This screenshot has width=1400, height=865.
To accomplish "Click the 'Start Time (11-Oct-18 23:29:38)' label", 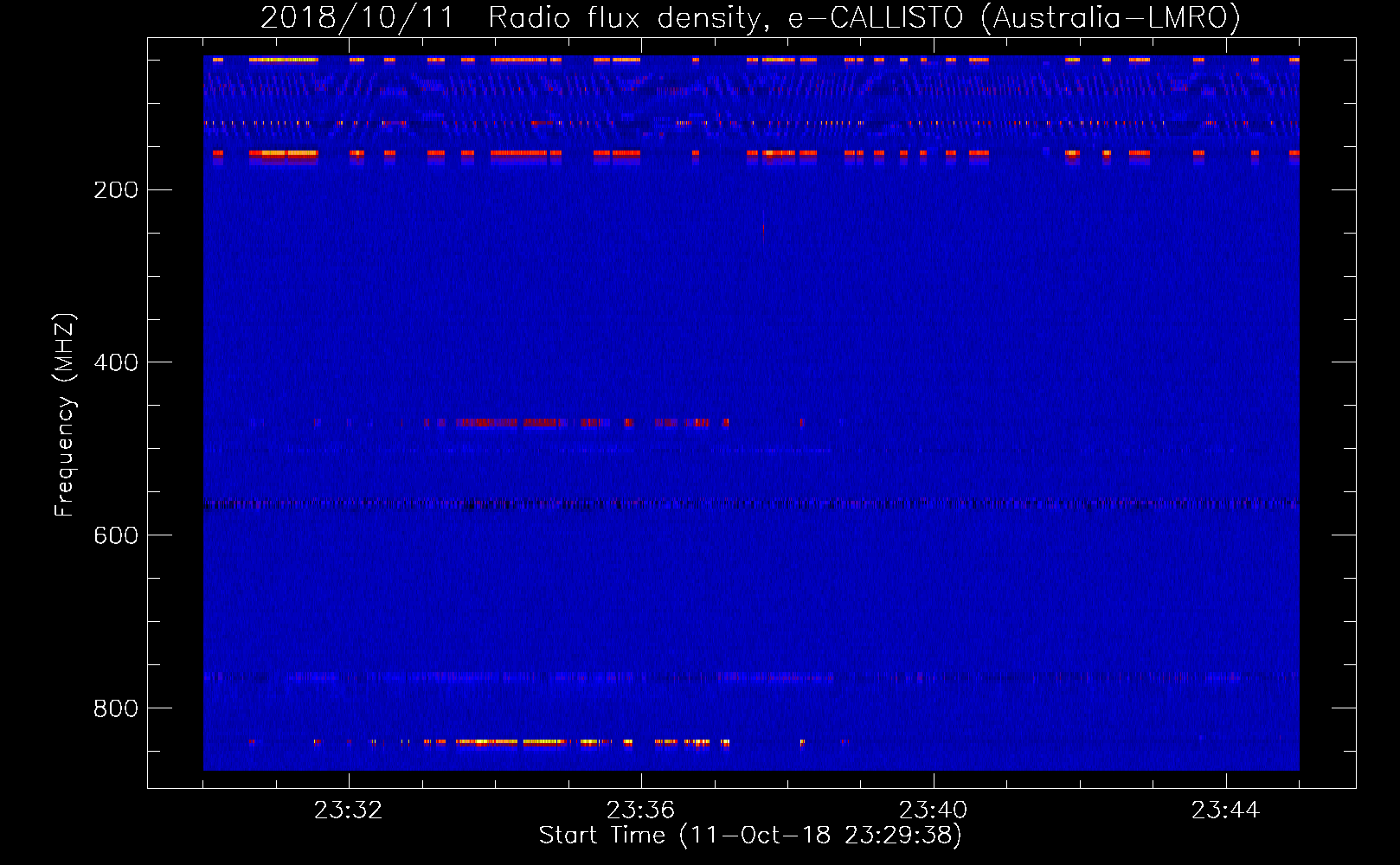I will click(750, 836).
